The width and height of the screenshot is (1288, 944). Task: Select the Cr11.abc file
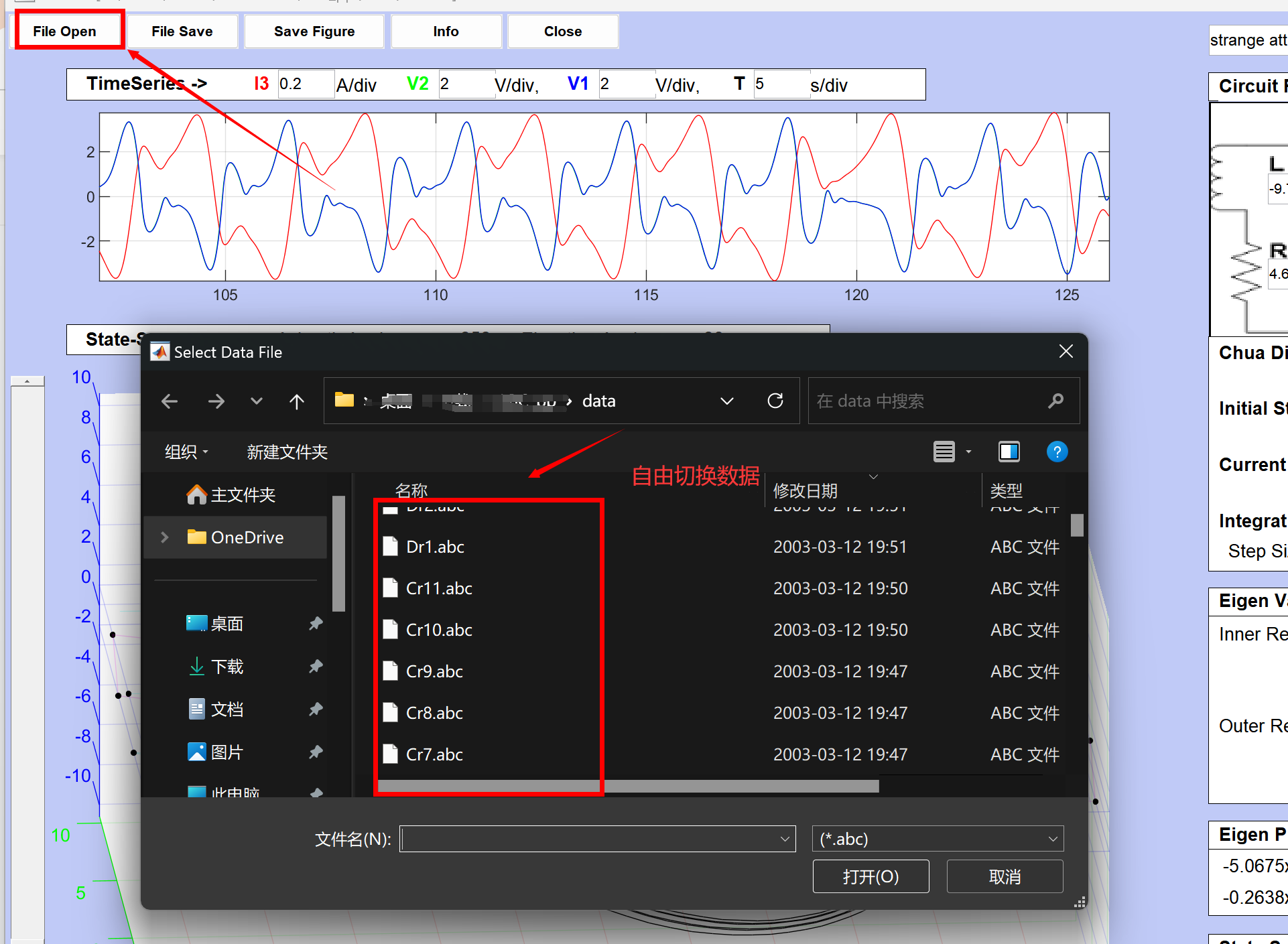(x=439, y=588)
